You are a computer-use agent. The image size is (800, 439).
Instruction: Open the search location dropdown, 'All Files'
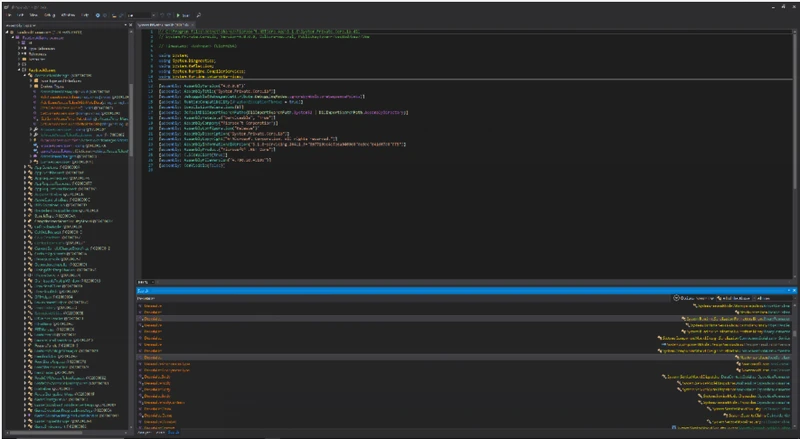(x=776, y=298)
